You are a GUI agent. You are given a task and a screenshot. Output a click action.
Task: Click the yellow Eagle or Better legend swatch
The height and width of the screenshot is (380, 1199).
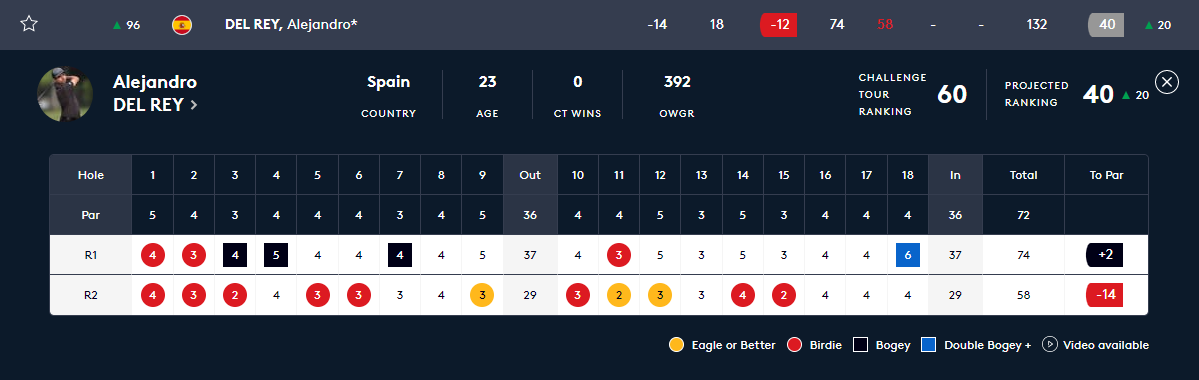(676, 345)
